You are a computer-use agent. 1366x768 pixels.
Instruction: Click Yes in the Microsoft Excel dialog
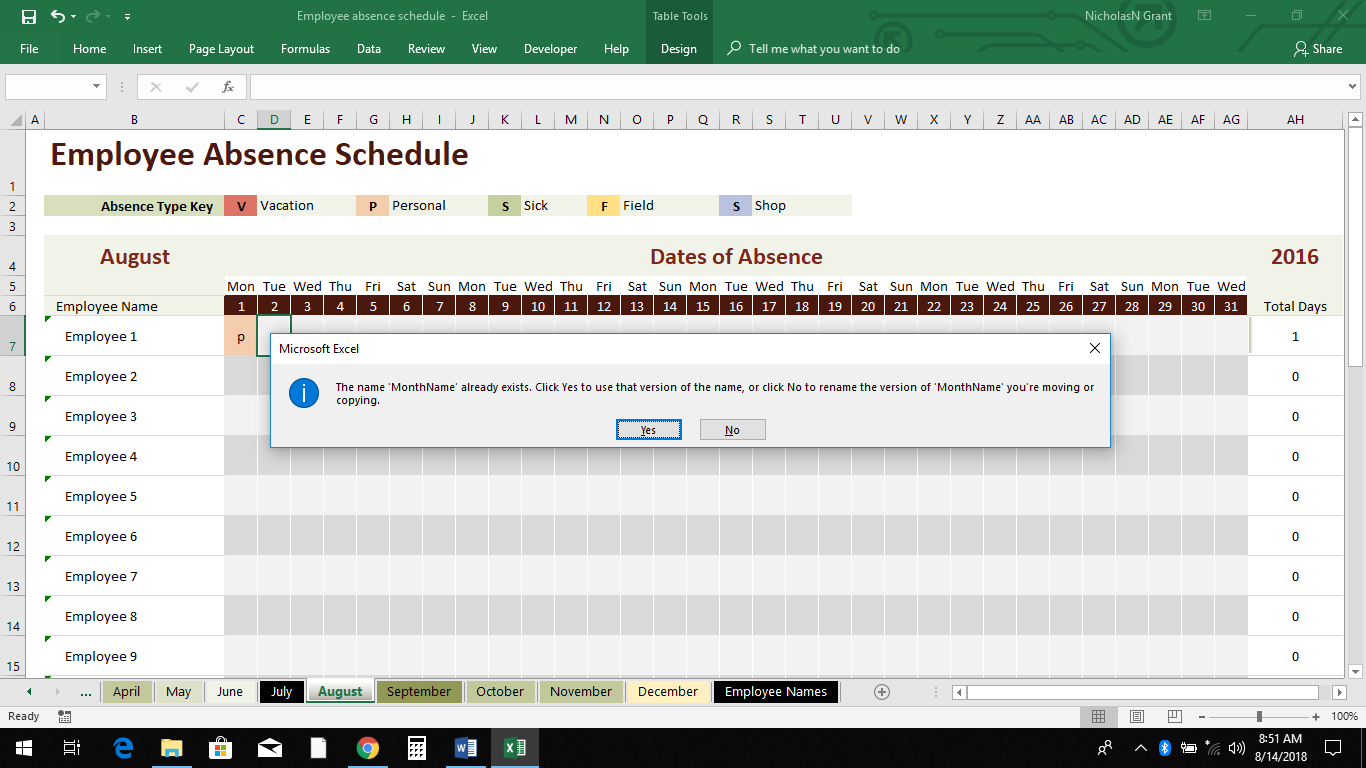[648, 430]
